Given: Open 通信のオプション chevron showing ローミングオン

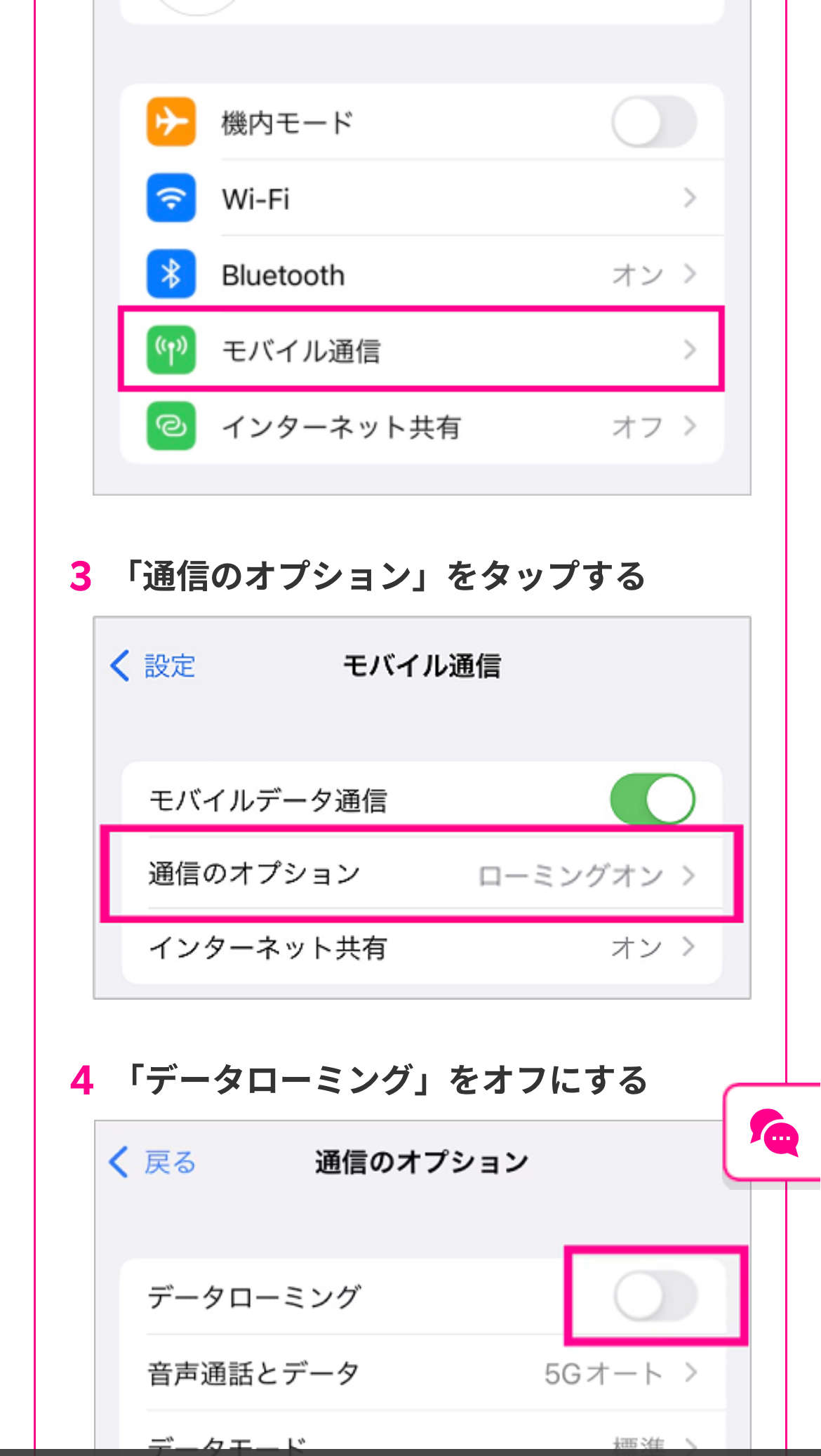Looking at the screenshot, I should pyautogui.click(x=689, y=875).
